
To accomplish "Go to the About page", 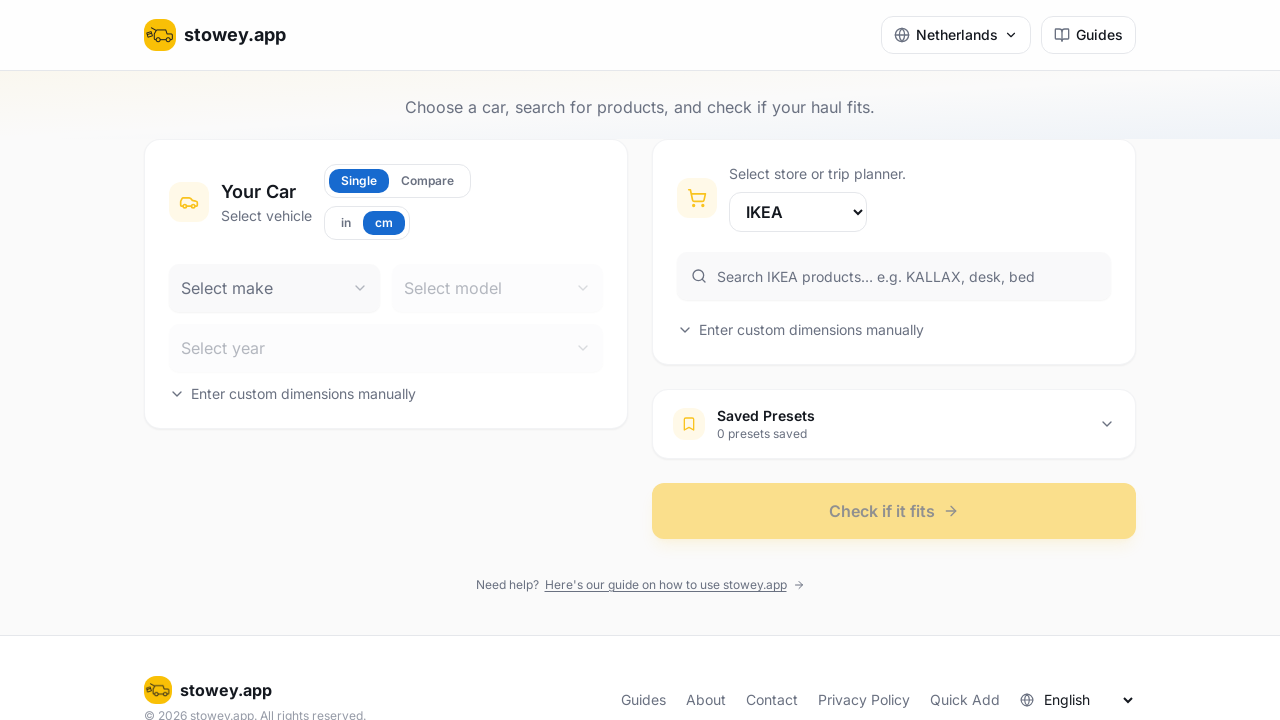I will (x=706, y=700).
